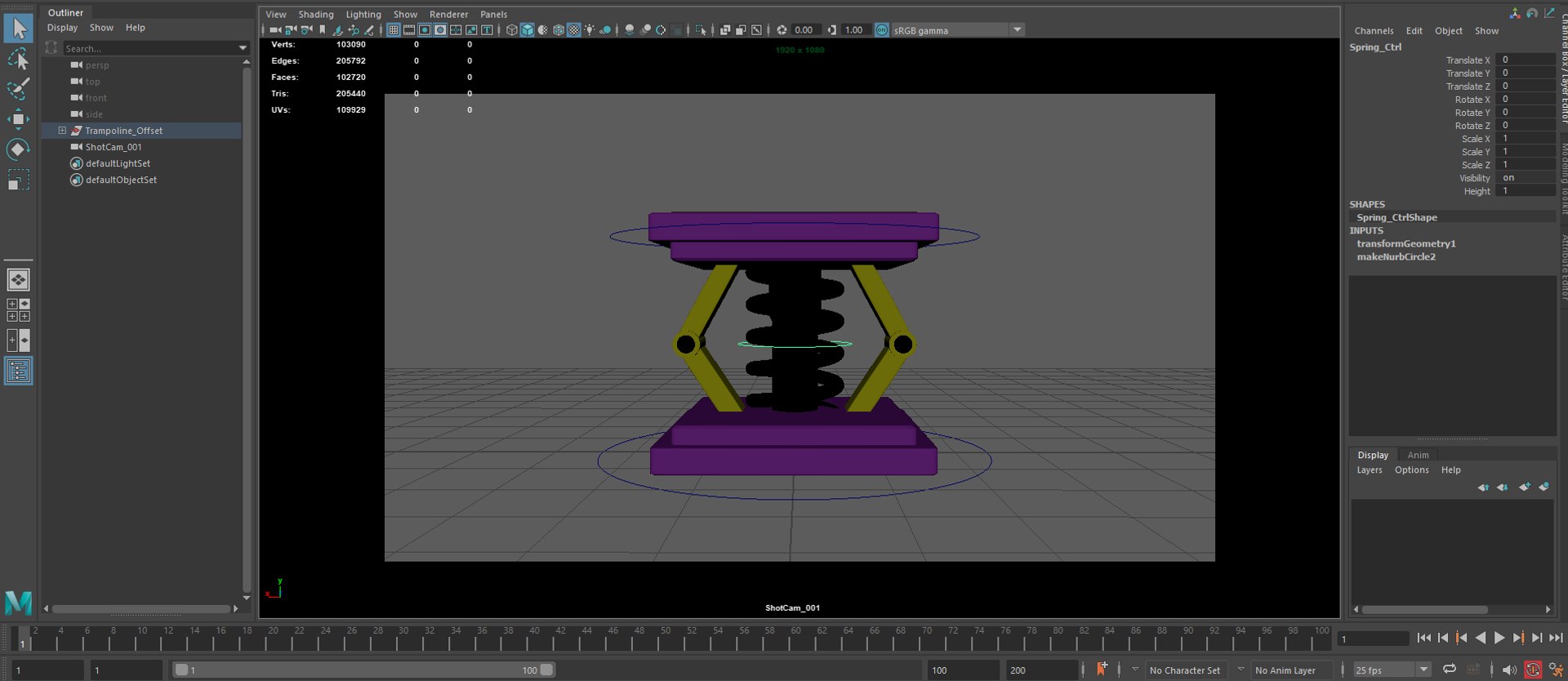This screenshot has height=681, width=1568.
Task: Switch to the Anim layer tab
Action: (x=1419, y=455)
